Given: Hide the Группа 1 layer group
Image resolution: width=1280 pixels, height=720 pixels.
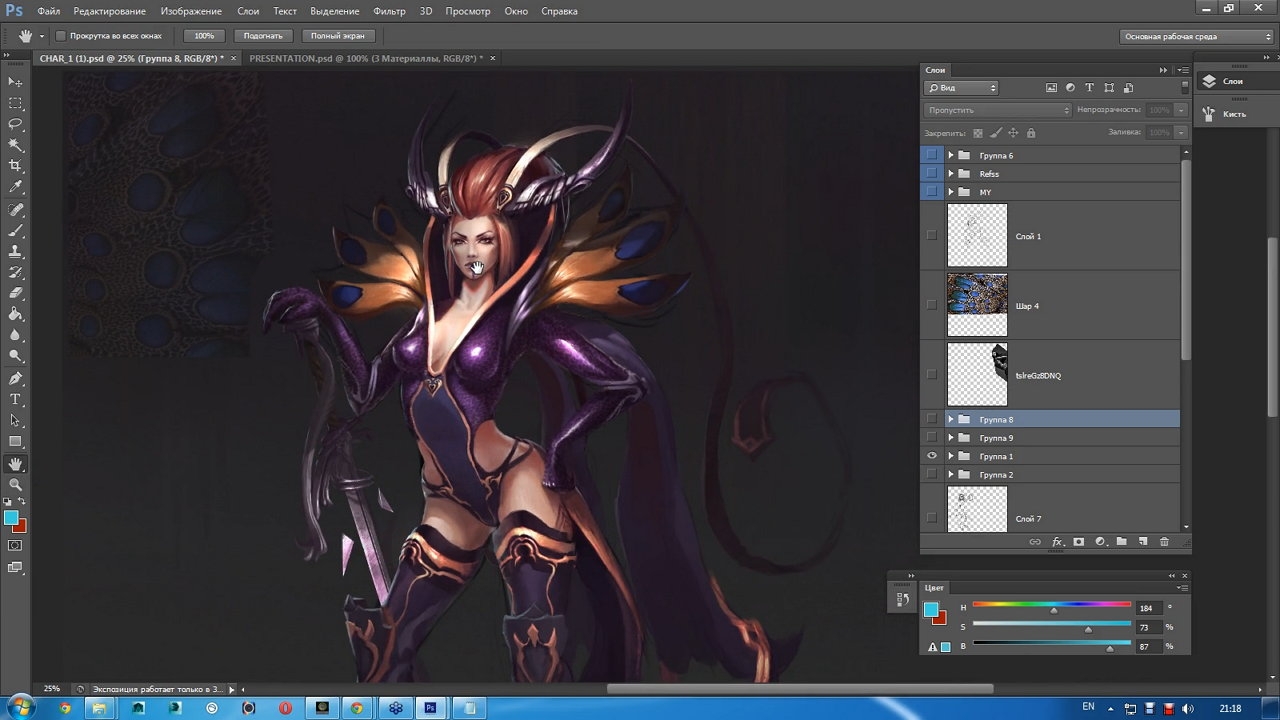Looking at the screenshot, I should point(932,456).
